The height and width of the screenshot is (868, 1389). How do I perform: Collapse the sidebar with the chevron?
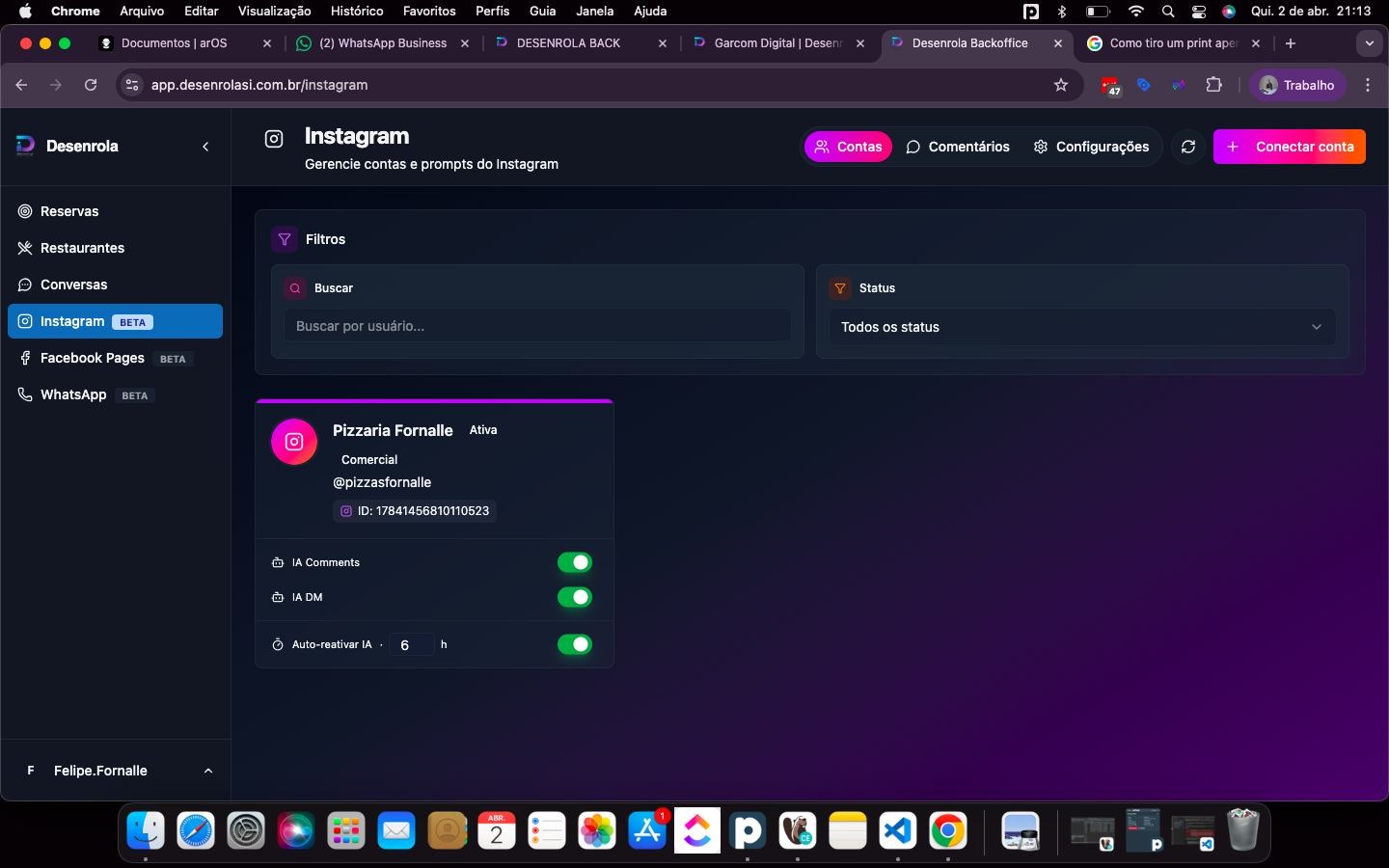(x=205, y=147)
